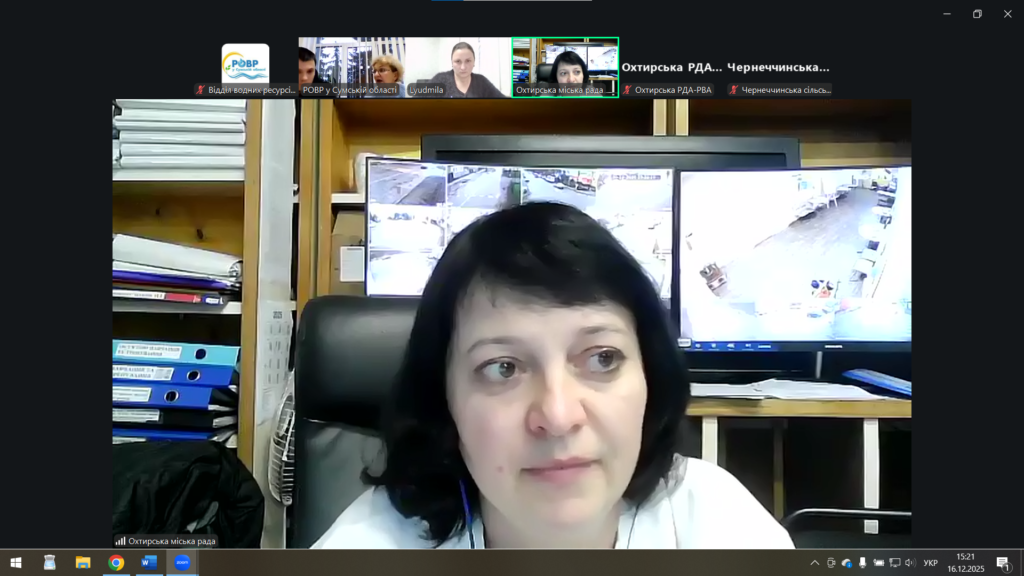The width and height of the screenshot is (1024, 576).
Task: Switch to Microsoft Word in taskbar
Action: pos(149,563)
